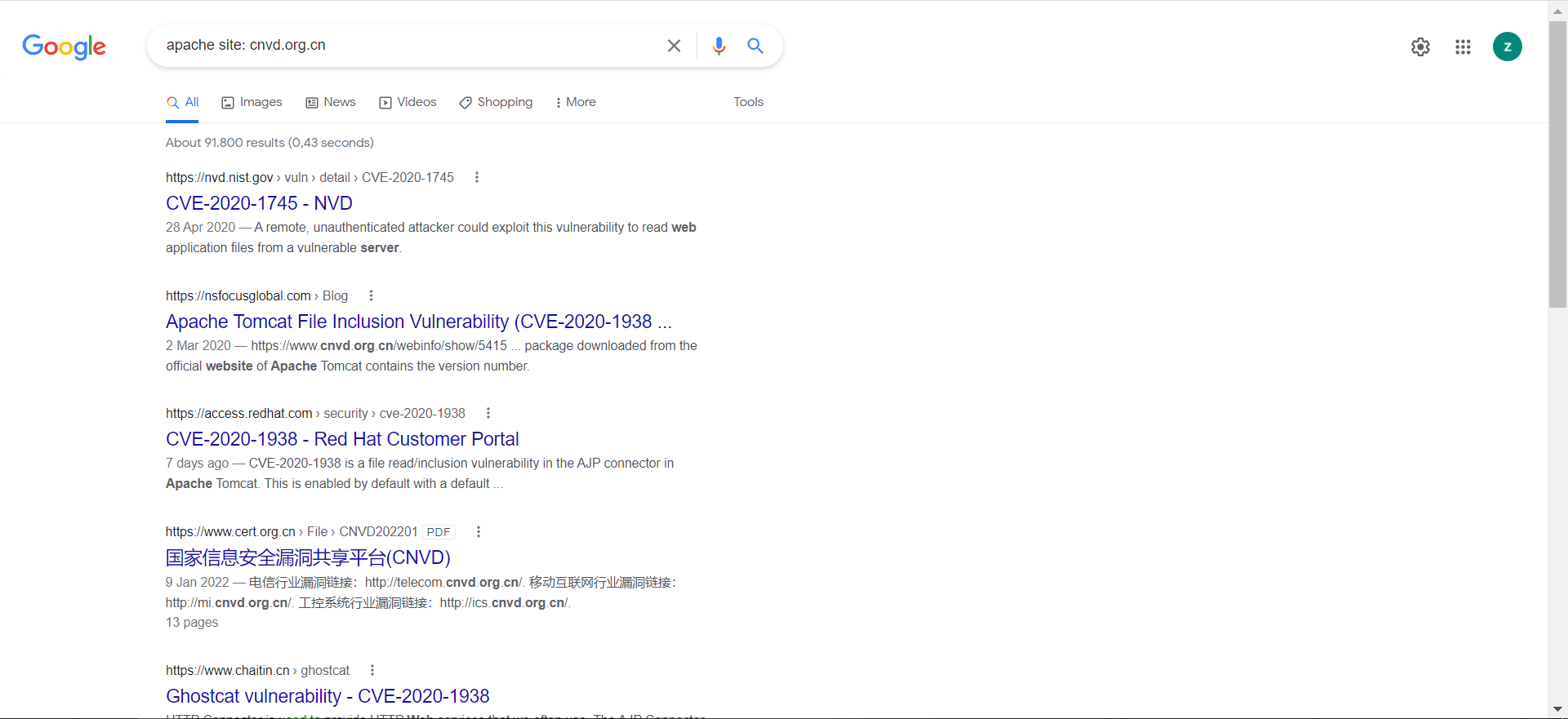Submit search with the magnifier icon
The height and width of the screenshot is (719, 1568).
point(755,46)
